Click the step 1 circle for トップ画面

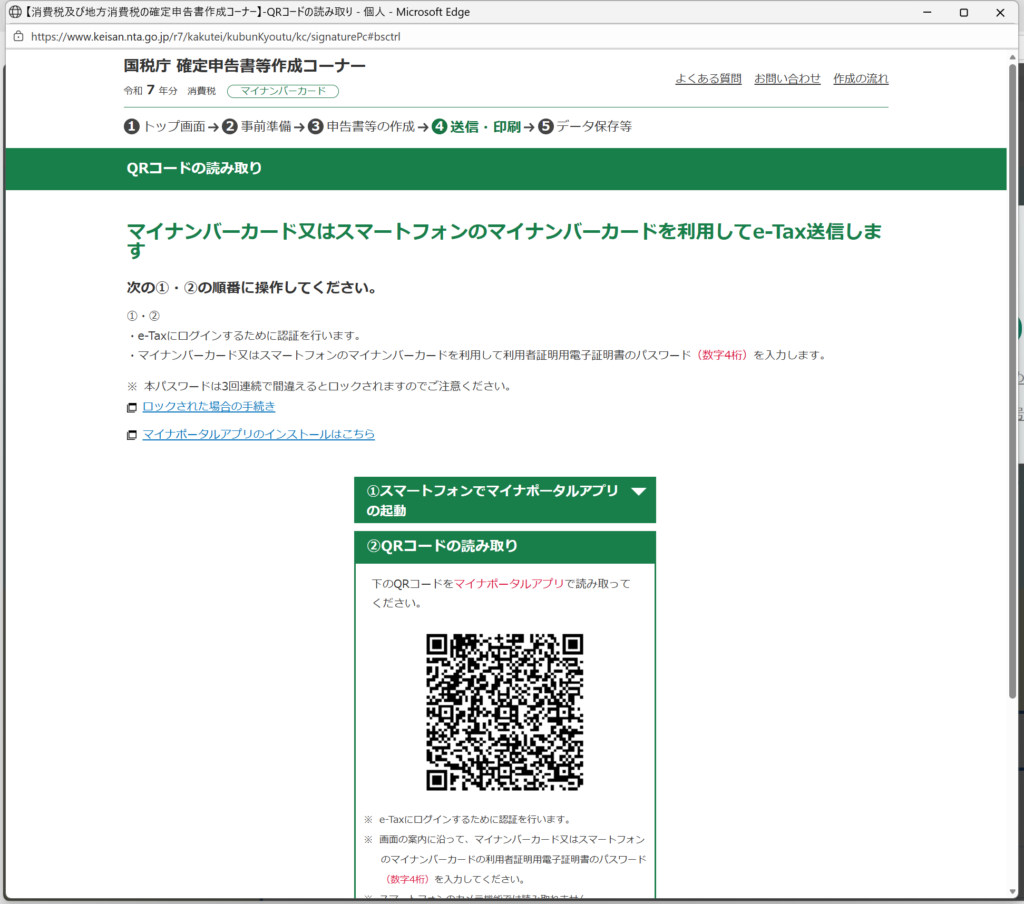(131, 127)
